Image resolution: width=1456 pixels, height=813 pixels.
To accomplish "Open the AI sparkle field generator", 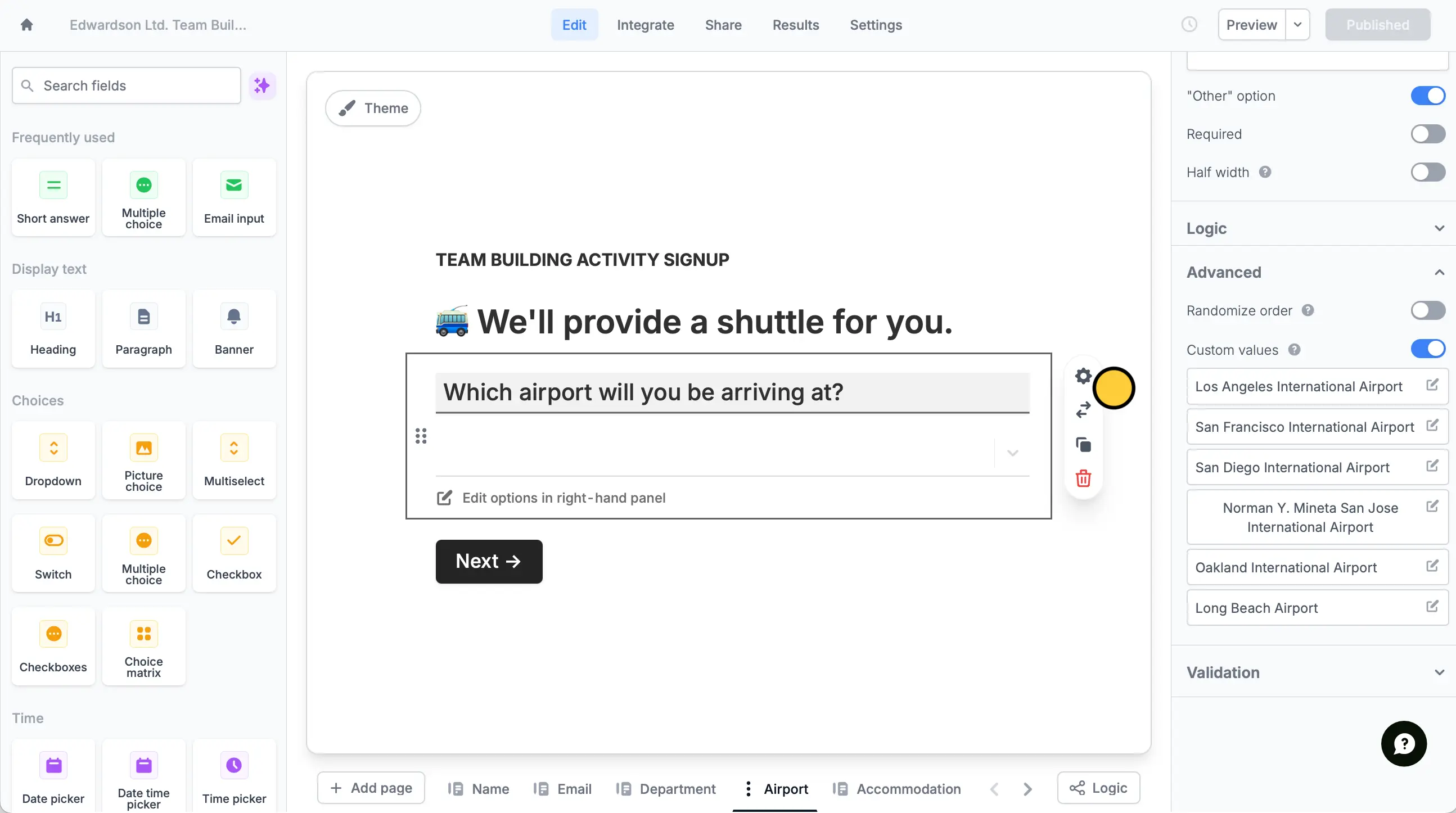I will [262, 86].
